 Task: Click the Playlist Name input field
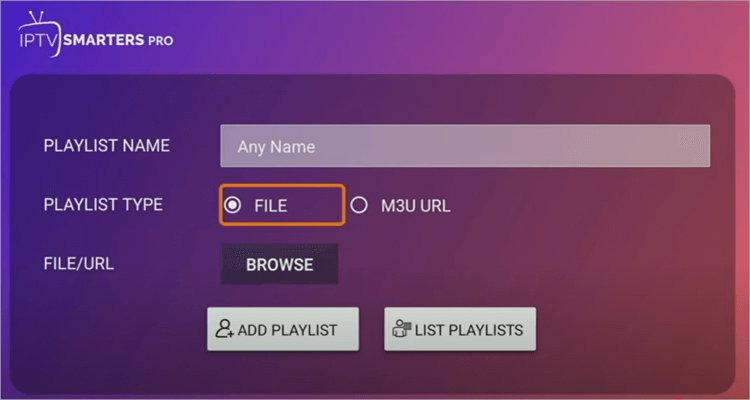pyautogui.click(x=465, y=146)
